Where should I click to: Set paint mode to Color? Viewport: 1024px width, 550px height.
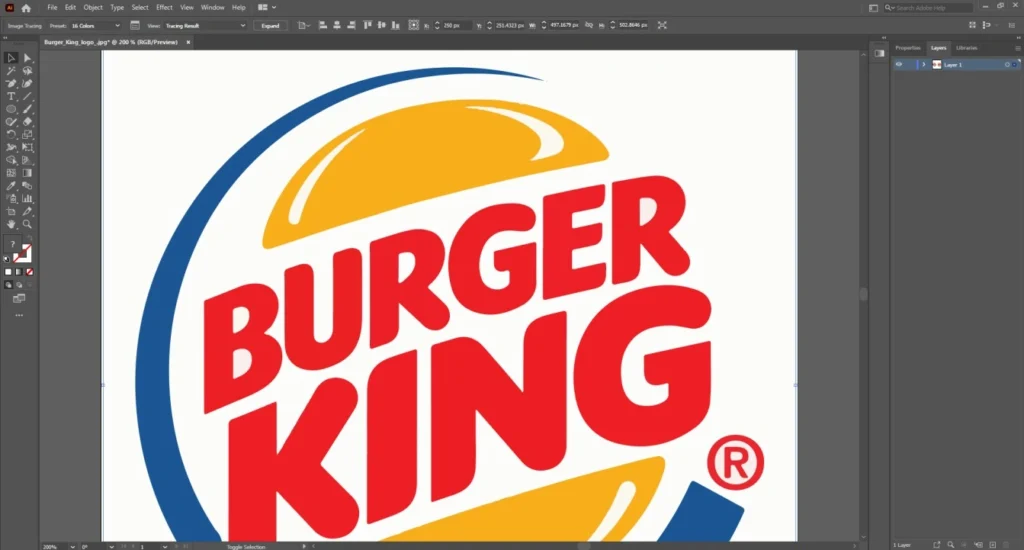[x=8, y=272]
